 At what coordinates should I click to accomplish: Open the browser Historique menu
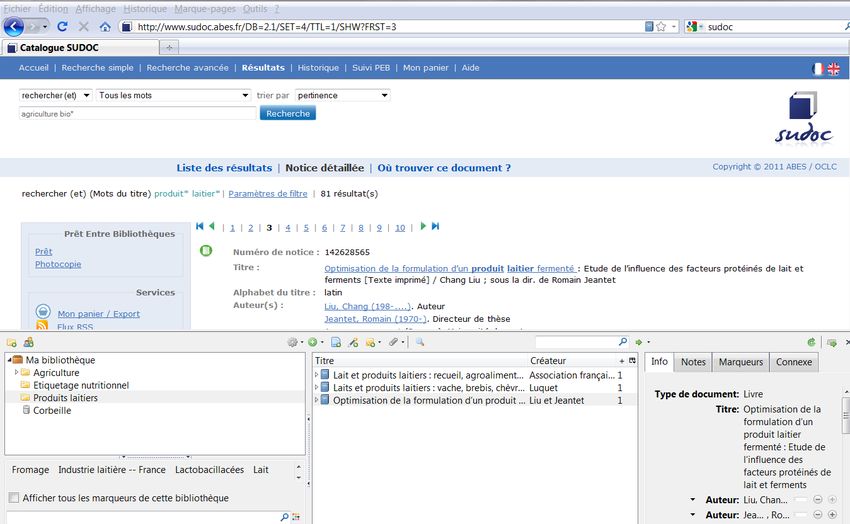tap(145, 9)
